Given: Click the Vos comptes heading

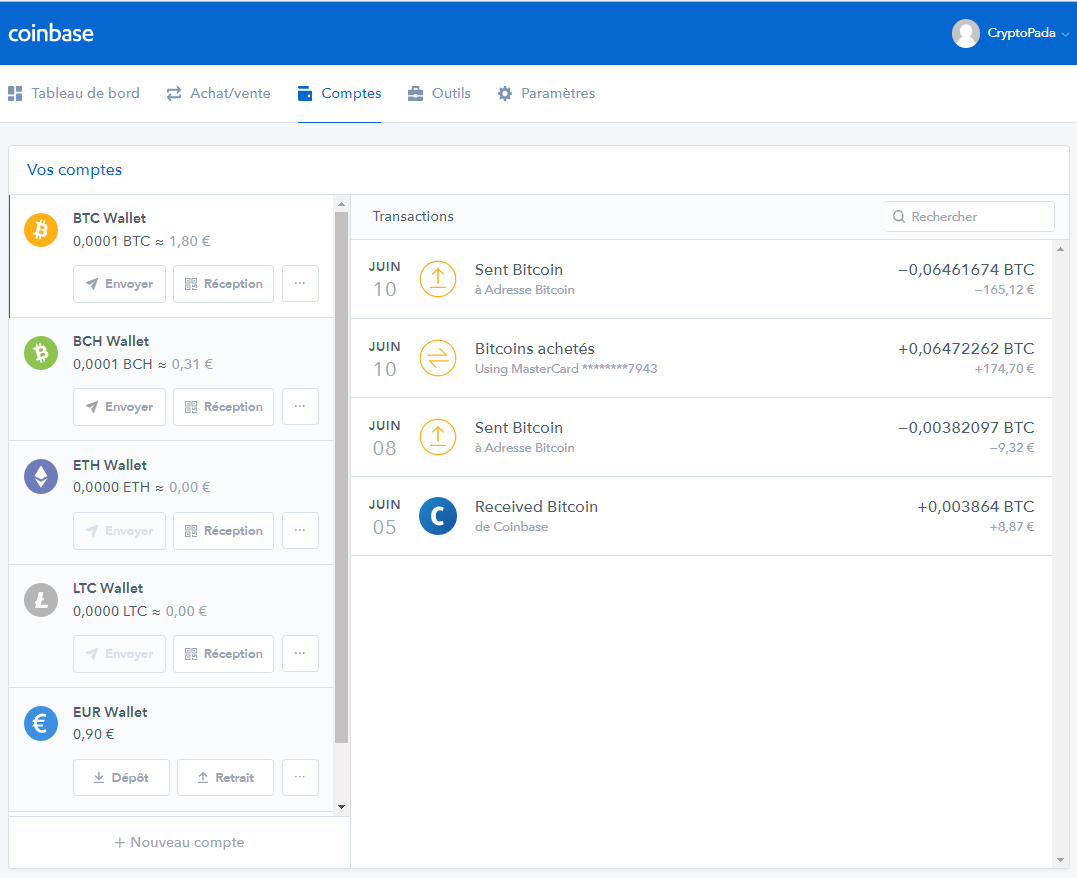Looking at the screenshot, I should pos(74,170).
